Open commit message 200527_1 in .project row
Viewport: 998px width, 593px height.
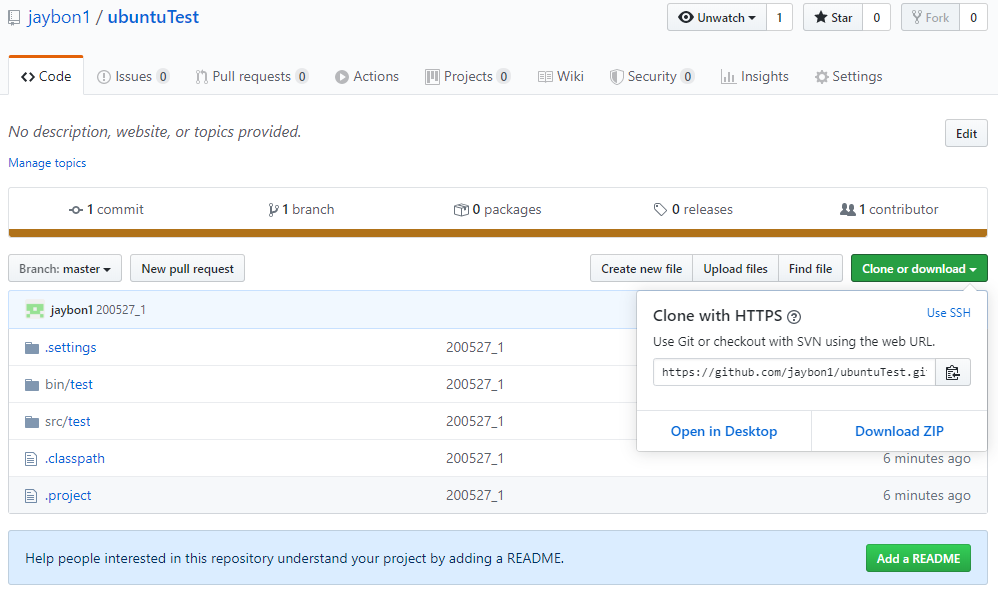coord(475,495)
